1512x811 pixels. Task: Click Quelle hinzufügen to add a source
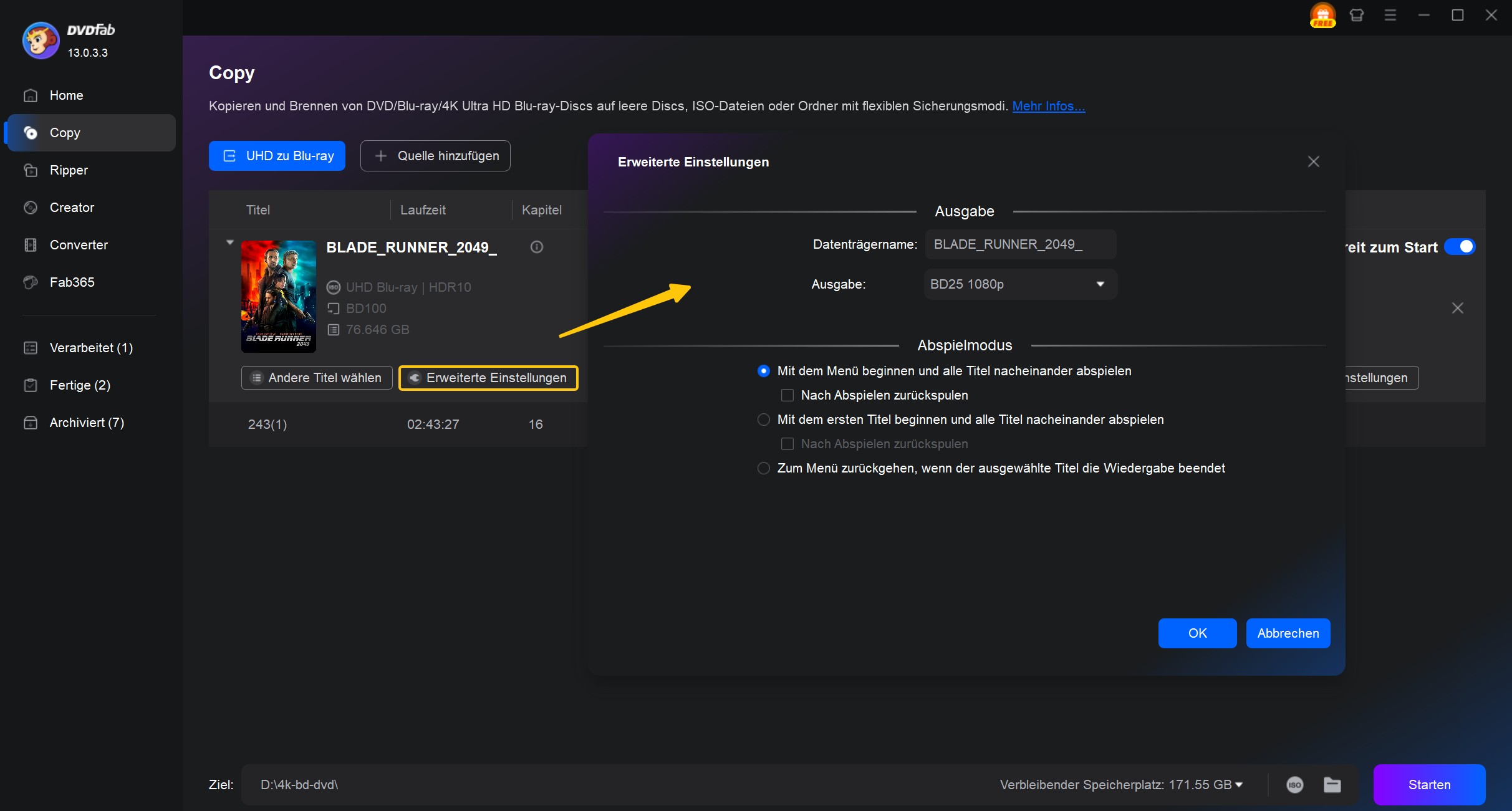435,156
